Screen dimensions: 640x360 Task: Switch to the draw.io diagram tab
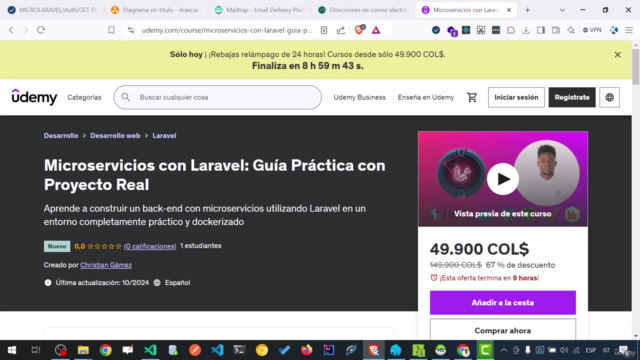click(156, 10)
